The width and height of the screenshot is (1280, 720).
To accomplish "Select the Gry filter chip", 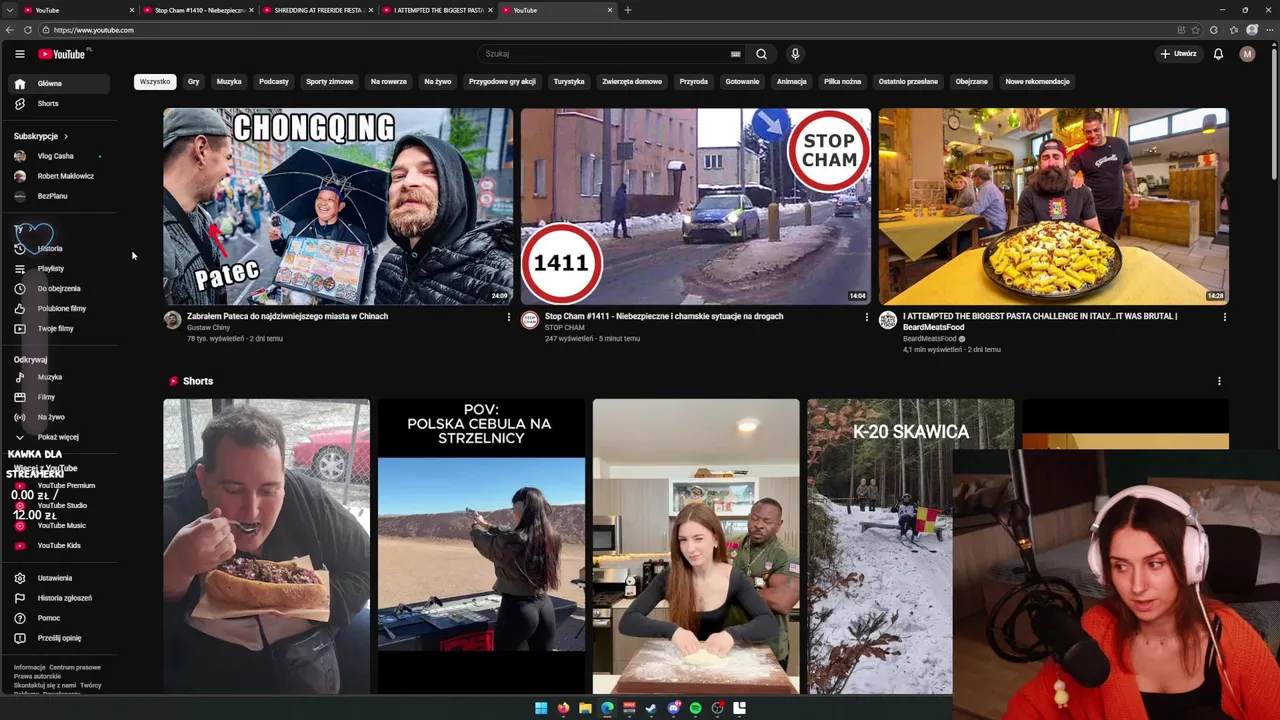I will click(x=193, y=82).
